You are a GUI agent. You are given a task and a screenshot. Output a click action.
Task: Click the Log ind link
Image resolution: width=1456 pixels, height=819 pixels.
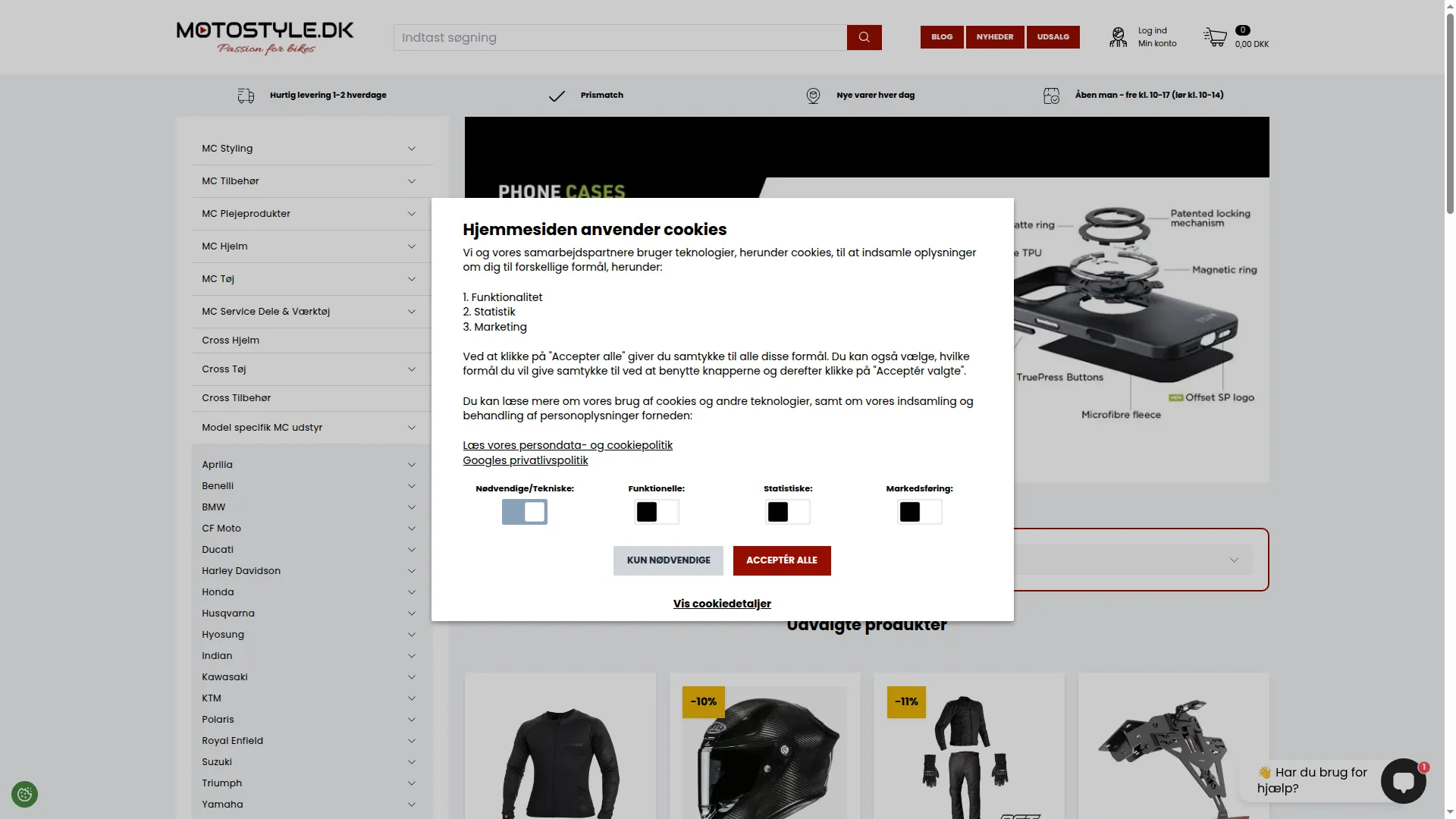[1153, 31]
